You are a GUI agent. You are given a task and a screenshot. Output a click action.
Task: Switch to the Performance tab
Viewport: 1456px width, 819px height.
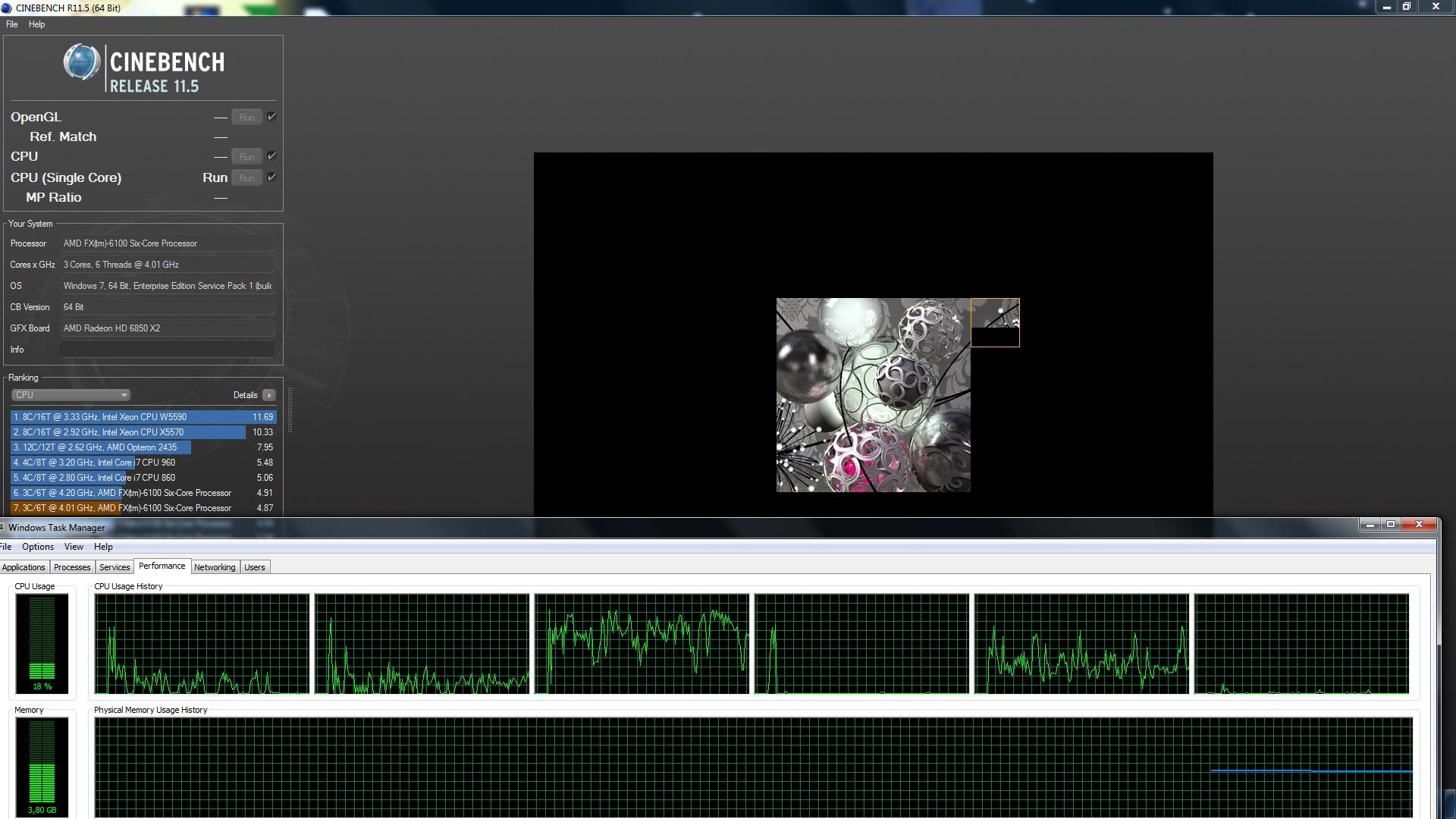(162, 566)
